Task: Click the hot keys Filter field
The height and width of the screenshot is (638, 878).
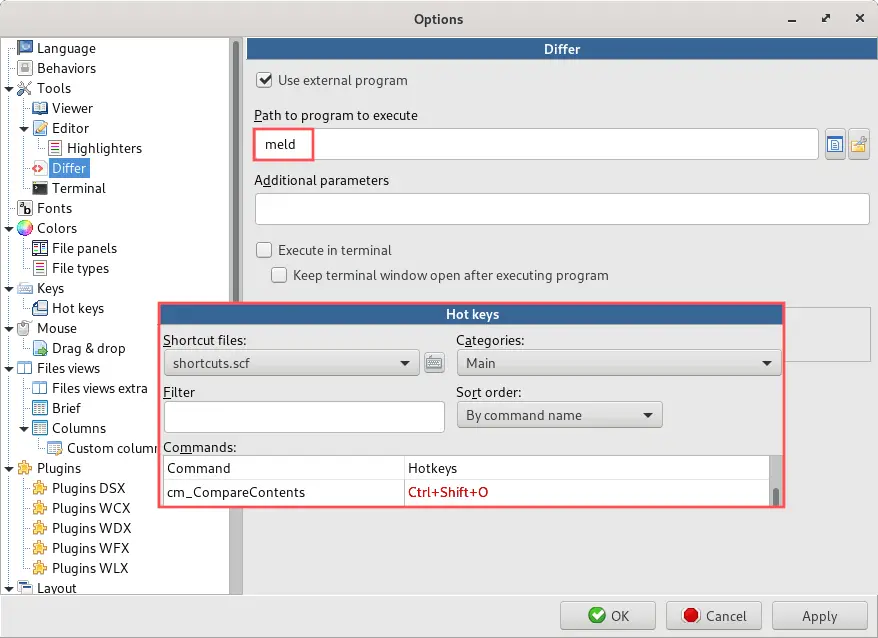Action: tap(304, 417)
